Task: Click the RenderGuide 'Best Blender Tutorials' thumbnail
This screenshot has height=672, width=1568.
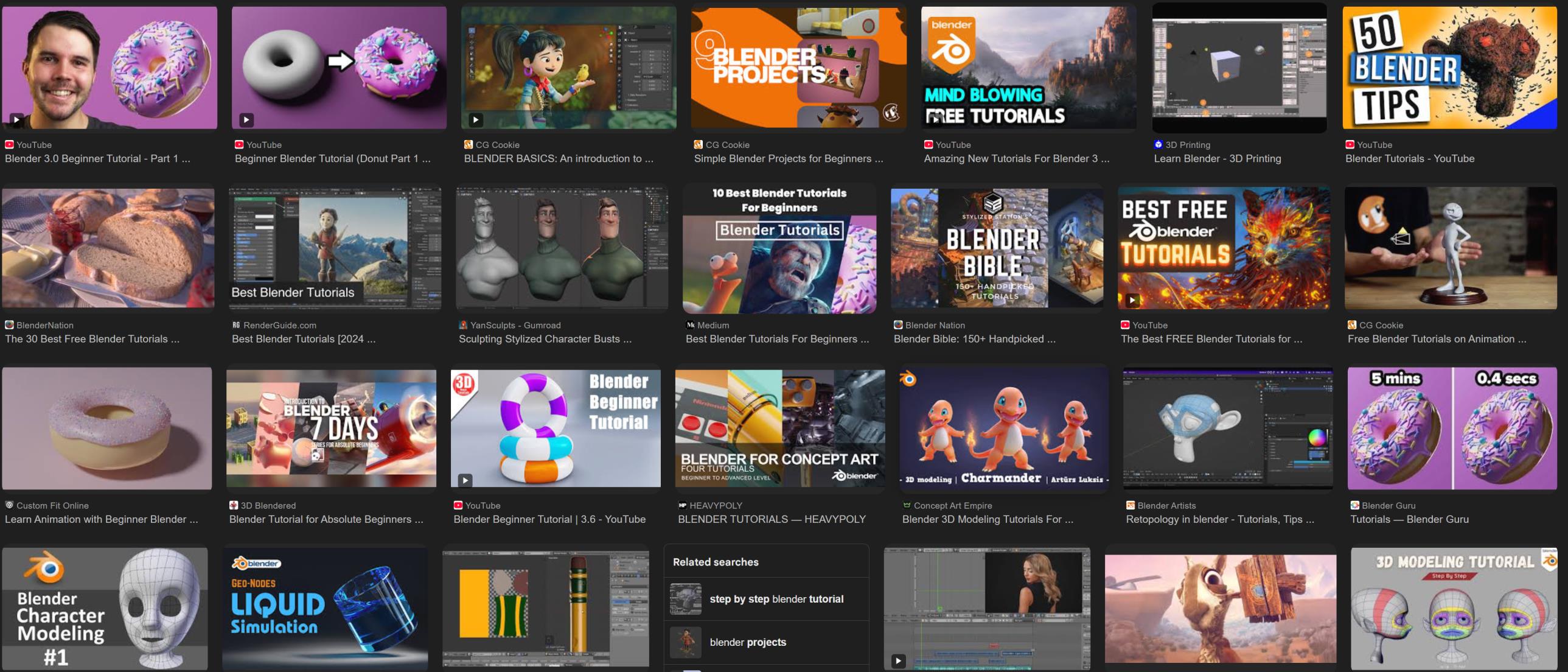Action: tap(335, 248)
